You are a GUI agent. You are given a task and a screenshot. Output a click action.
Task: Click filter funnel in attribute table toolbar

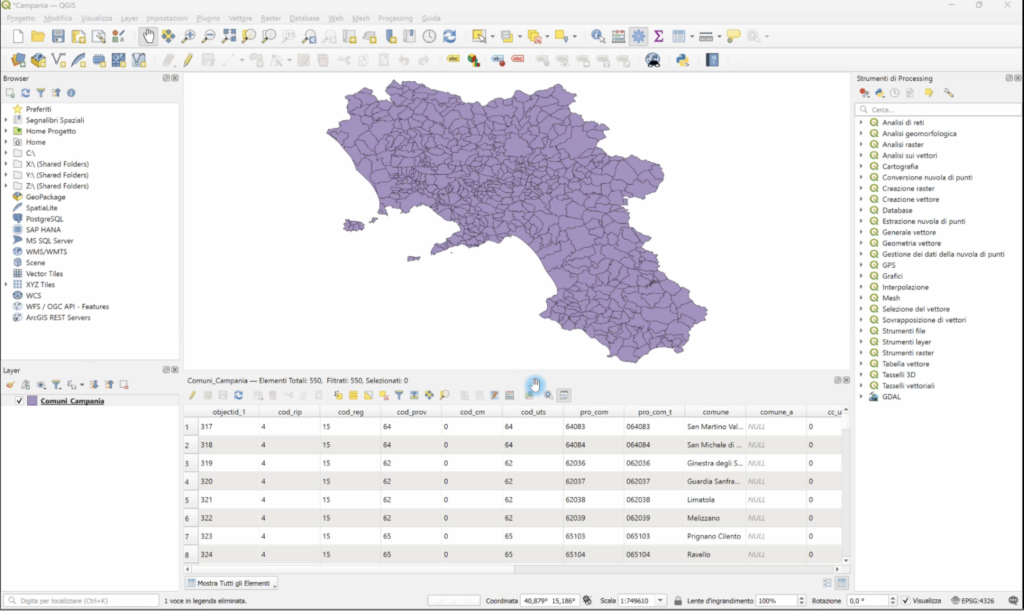pos(398,395)
